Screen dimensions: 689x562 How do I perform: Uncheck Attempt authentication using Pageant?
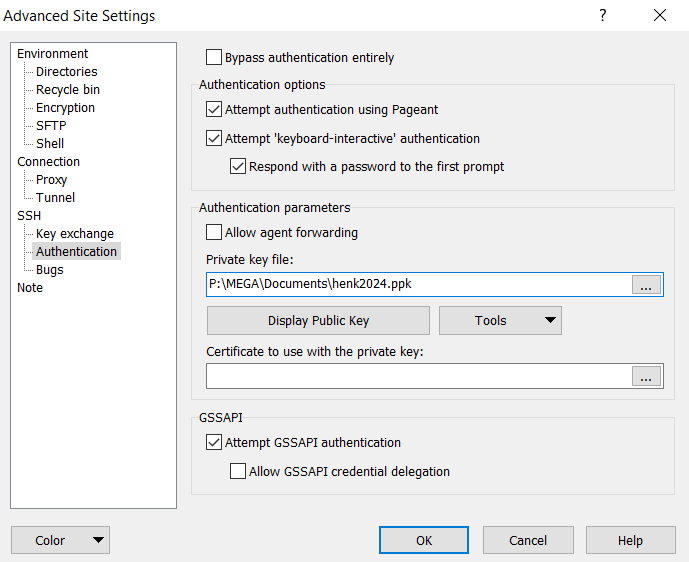coord(214,110)
